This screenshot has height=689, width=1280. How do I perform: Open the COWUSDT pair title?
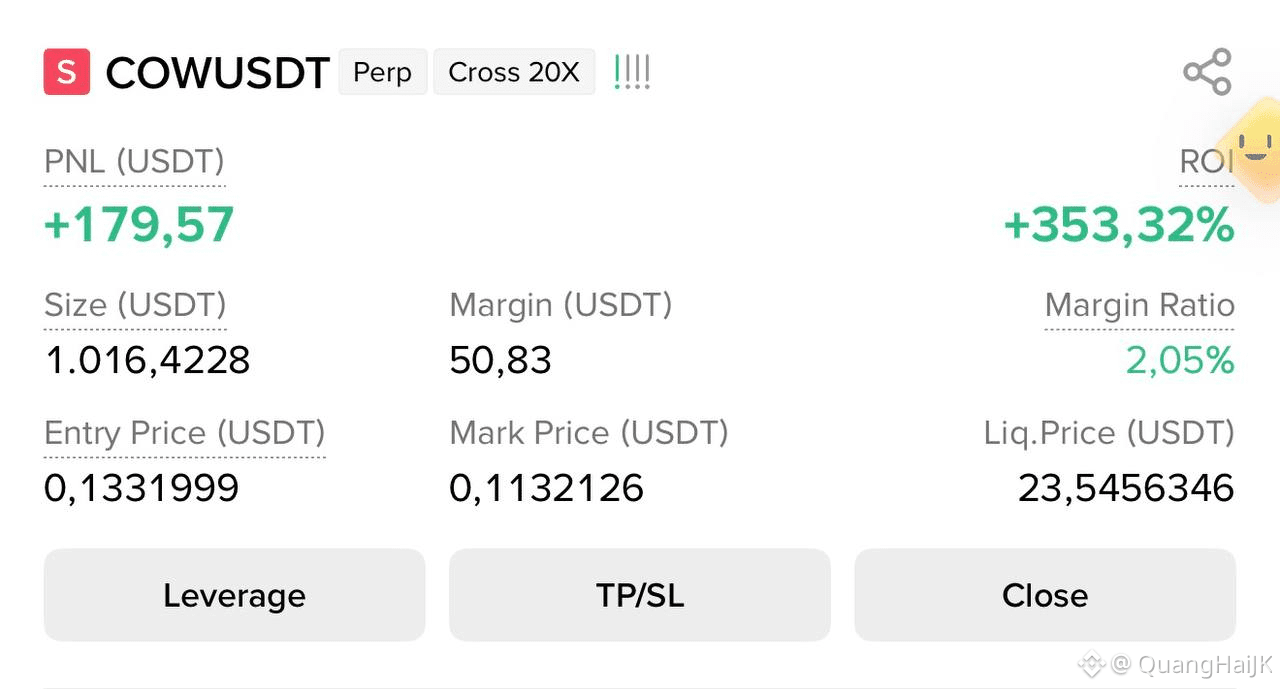[x=217, y=73]
